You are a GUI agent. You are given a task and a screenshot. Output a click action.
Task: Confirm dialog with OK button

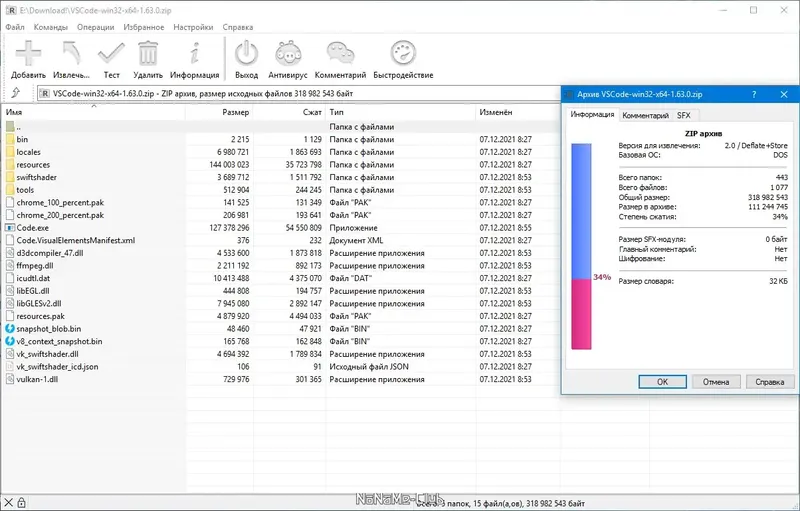tap(662, 381)
